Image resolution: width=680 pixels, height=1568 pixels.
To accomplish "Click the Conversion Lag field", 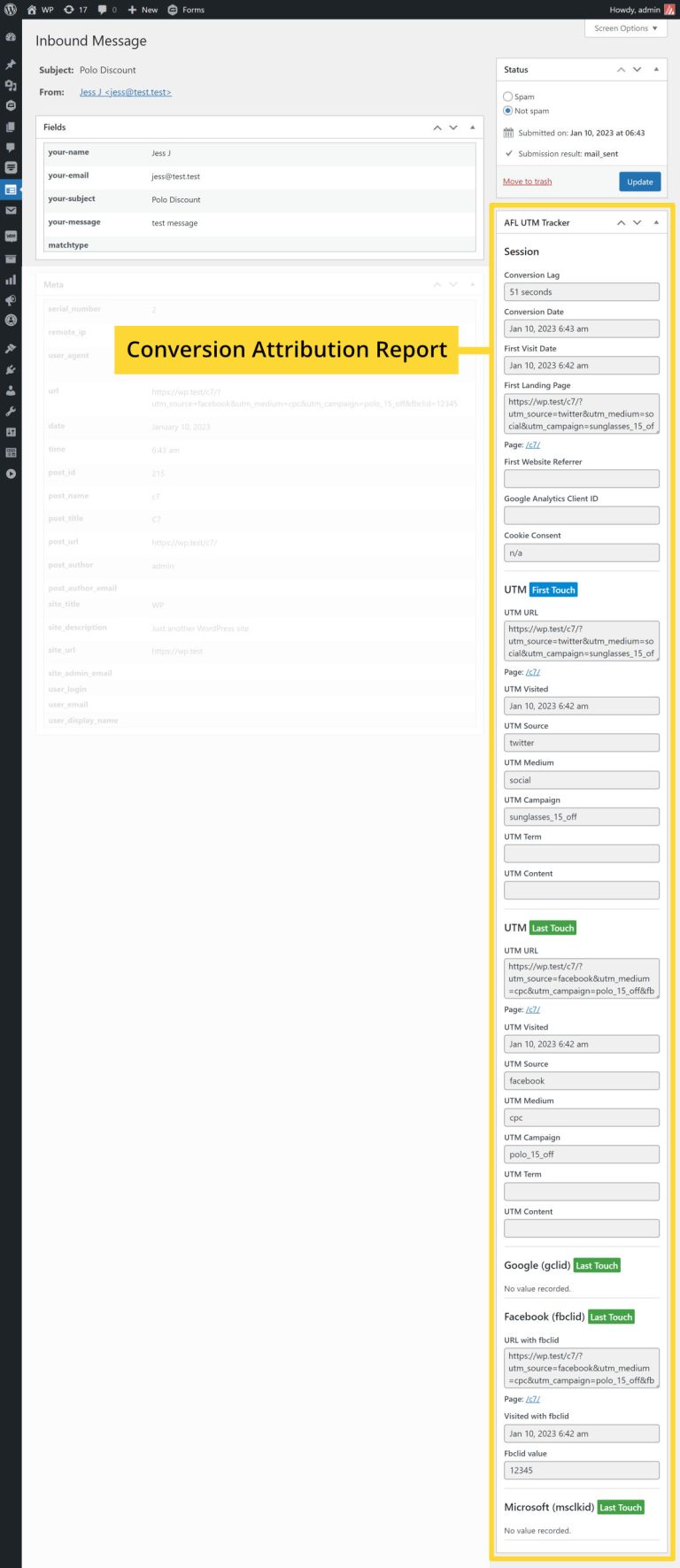I will (x=582, y=292).
